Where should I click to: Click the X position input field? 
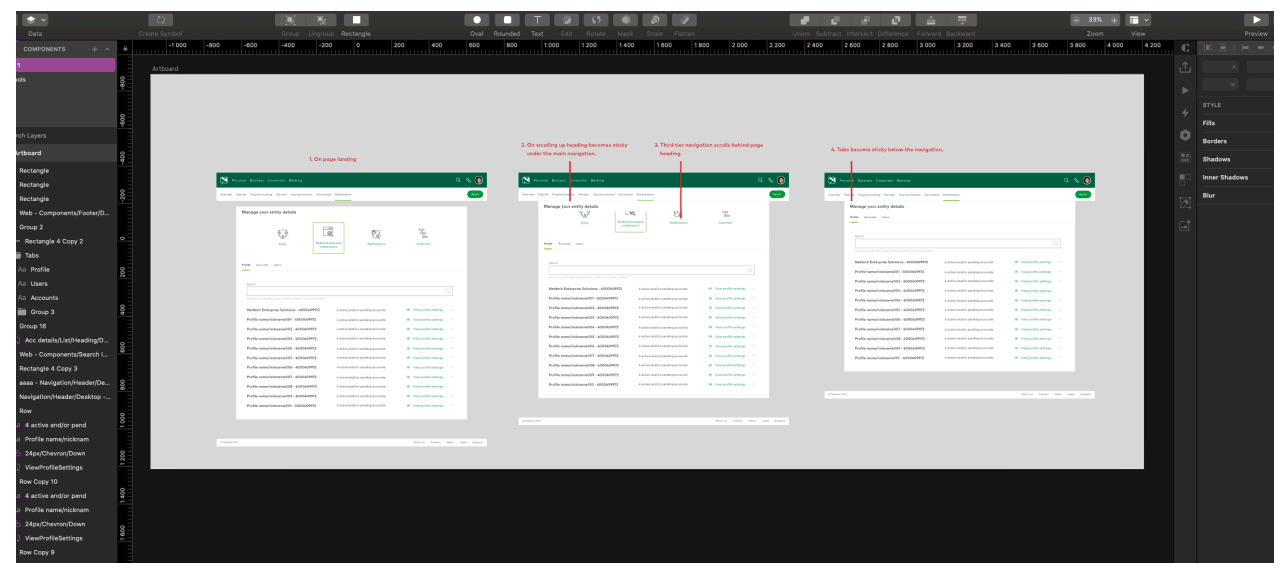[x=1220, y=67]
